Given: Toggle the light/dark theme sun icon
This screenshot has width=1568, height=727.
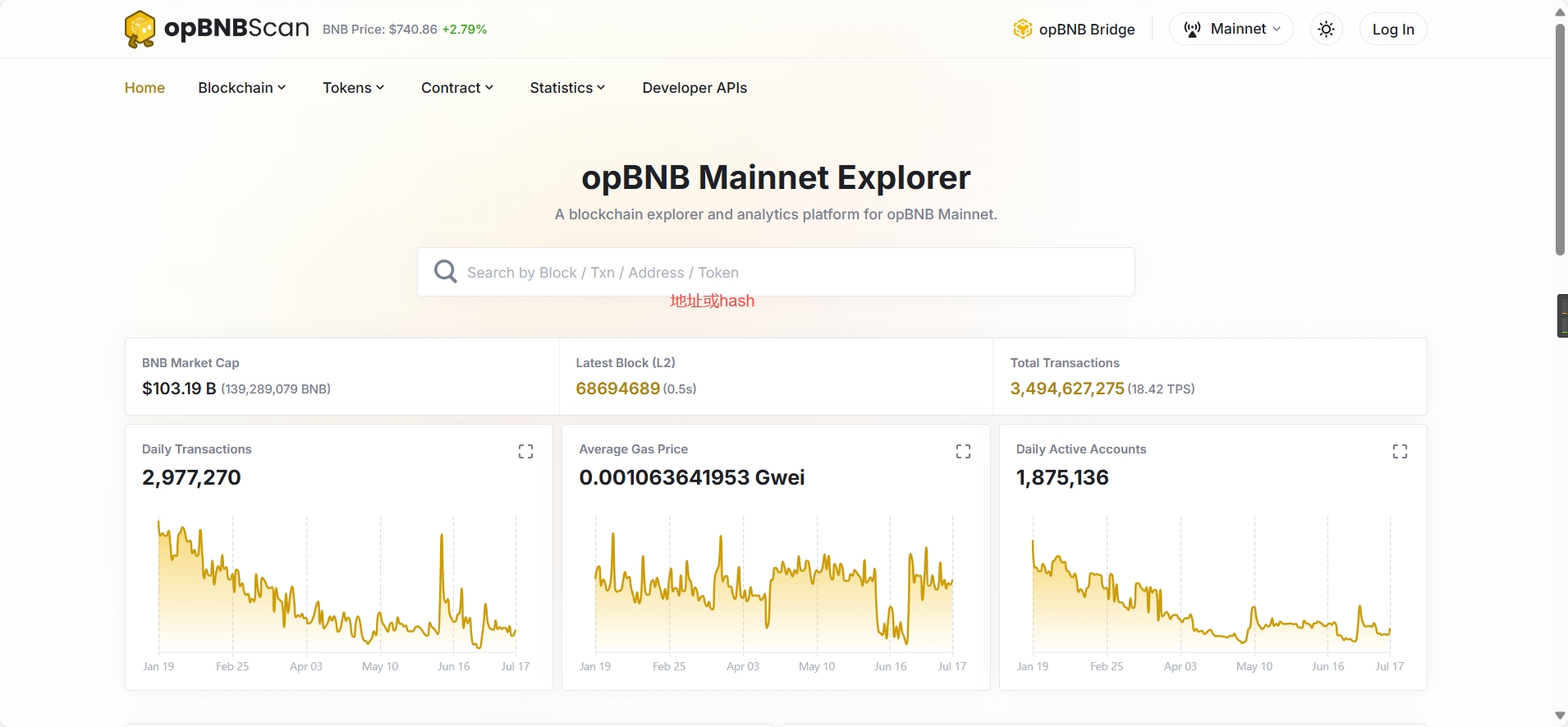Looking at the screenshot, I should coord(1326,30).
